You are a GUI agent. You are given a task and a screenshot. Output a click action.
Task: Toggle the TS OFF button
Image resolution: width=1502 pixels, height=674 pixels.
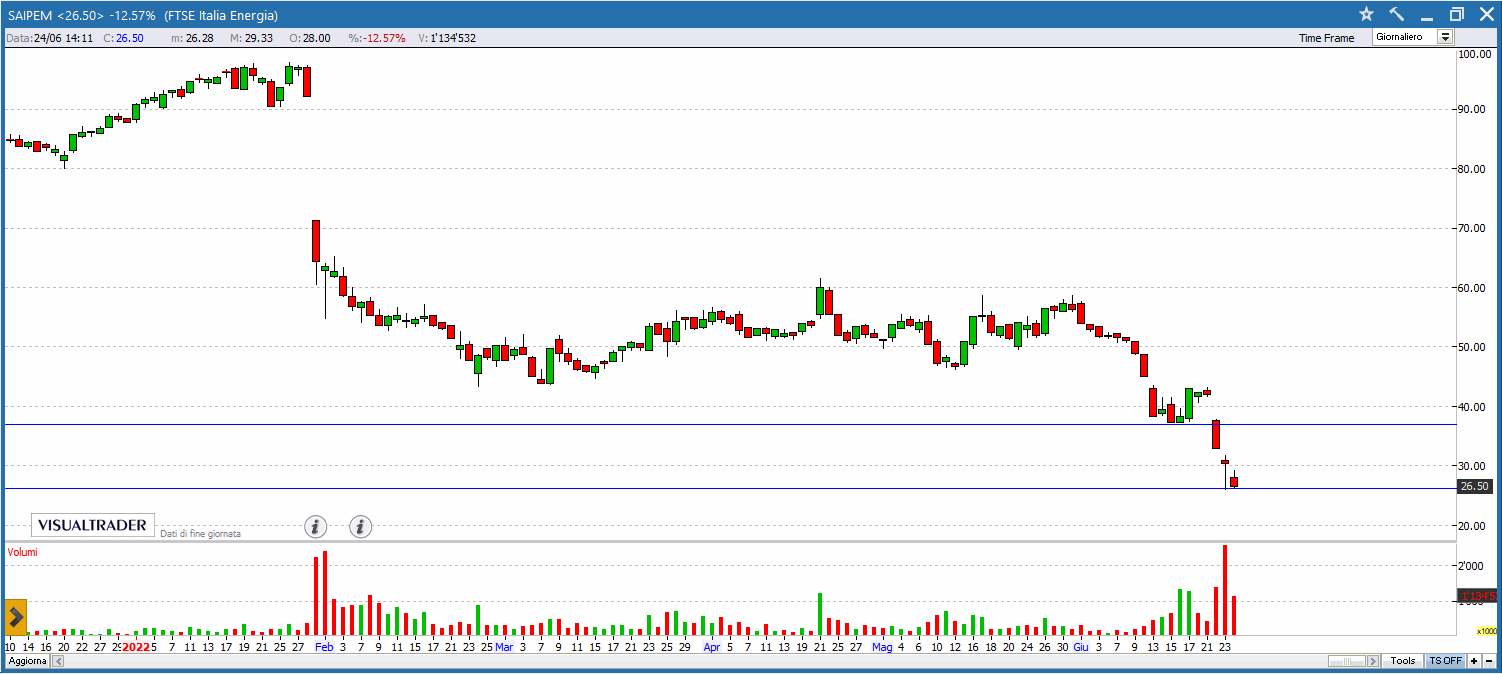(1445, 661)
